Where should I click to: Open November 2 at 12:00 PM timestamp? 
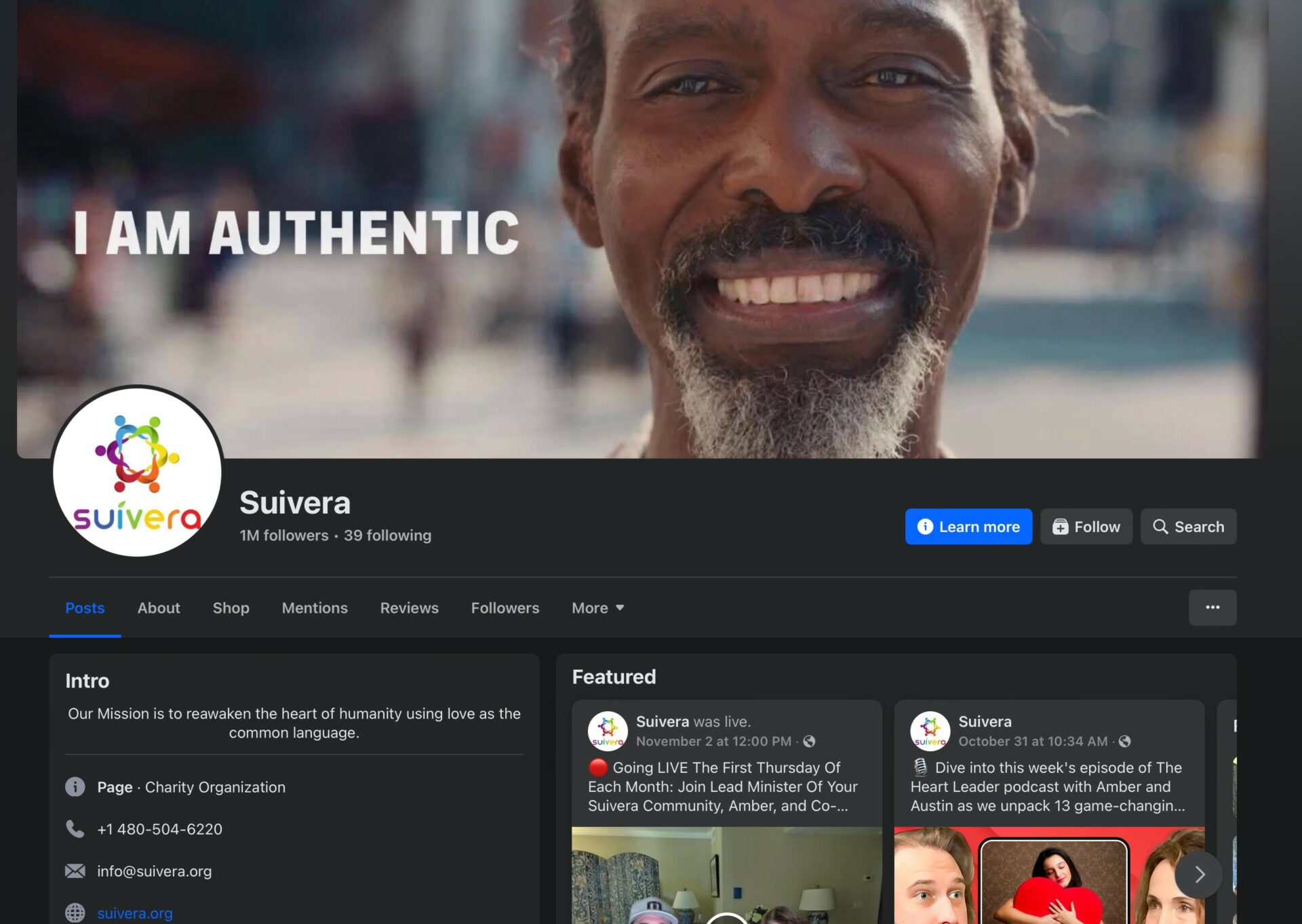(x=713, y=742)
